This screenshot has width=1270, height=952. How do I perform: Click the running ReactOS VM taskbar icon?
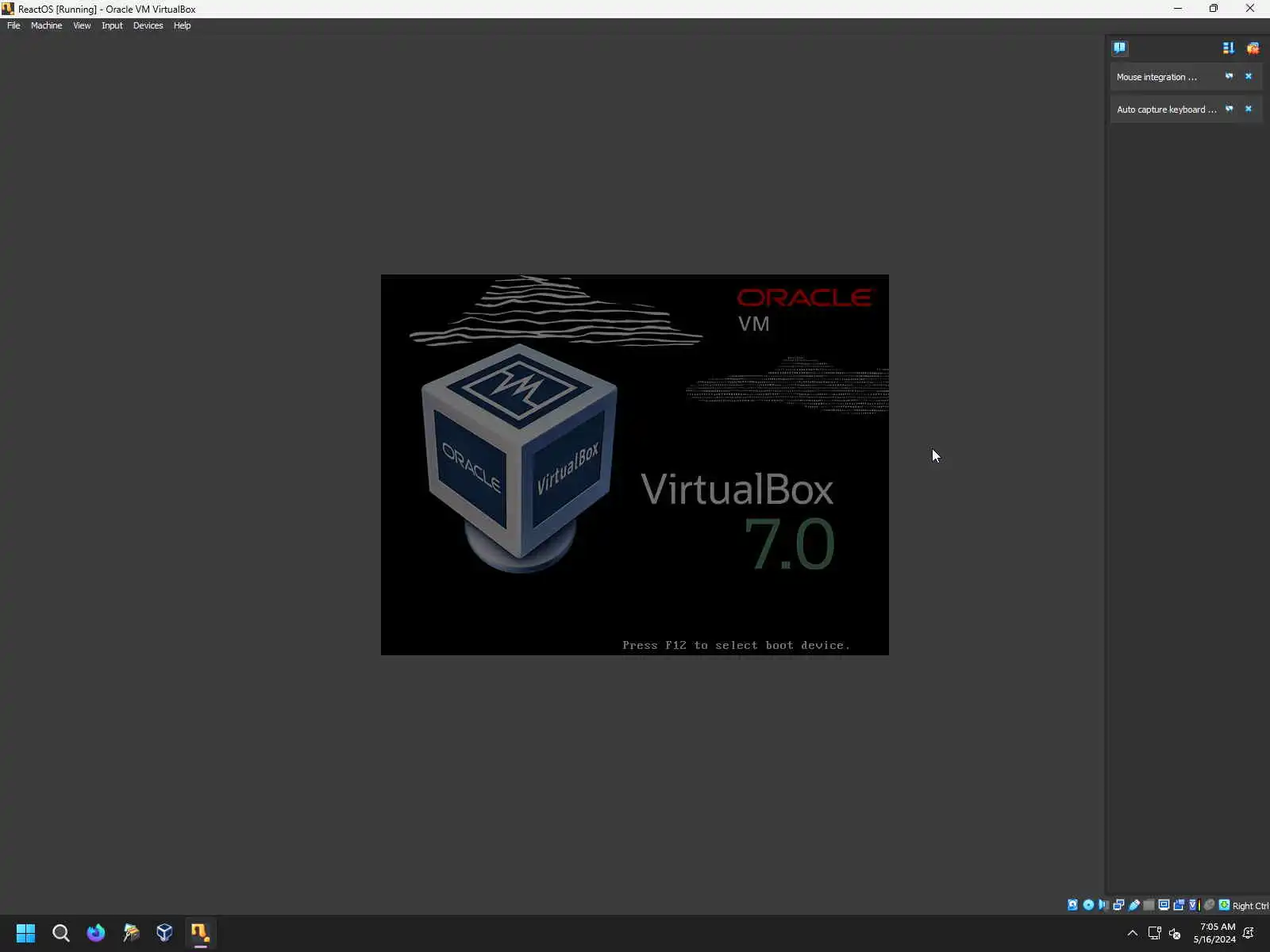[200, 933]
